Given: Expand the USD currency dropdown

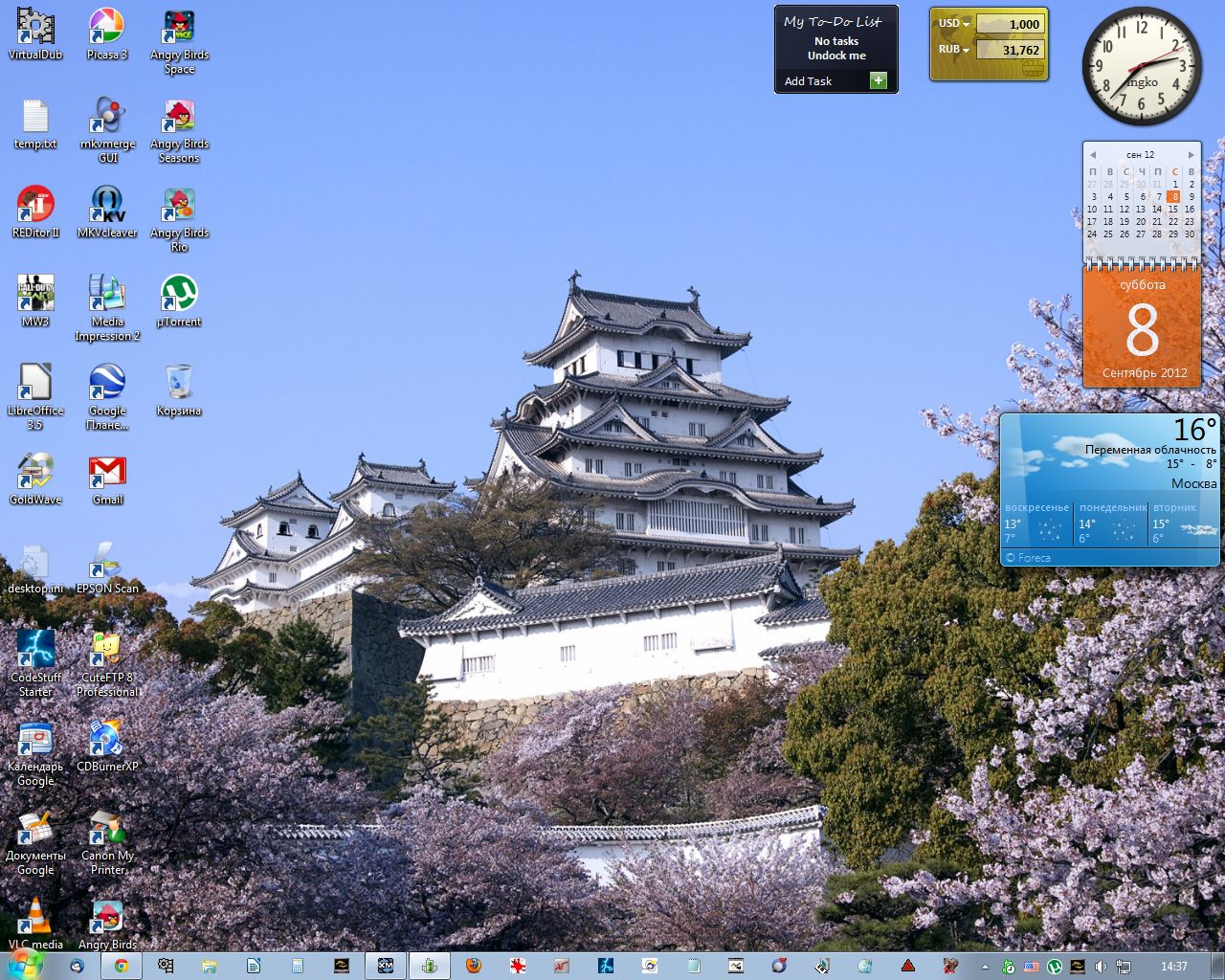Looking at the screenshot, I should point(967,24).
